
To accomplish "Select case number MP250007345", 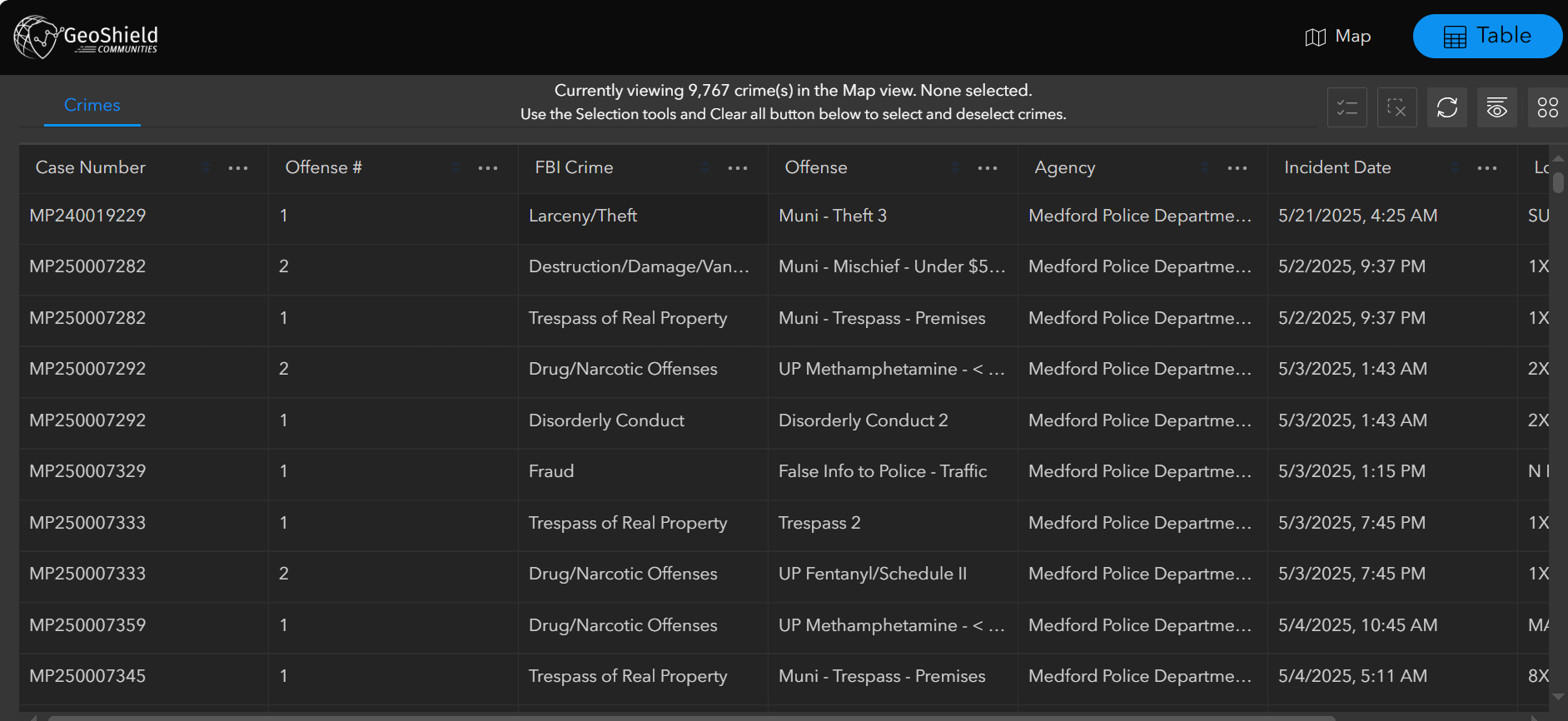I will pyautogui.click(x=87, y=676).
